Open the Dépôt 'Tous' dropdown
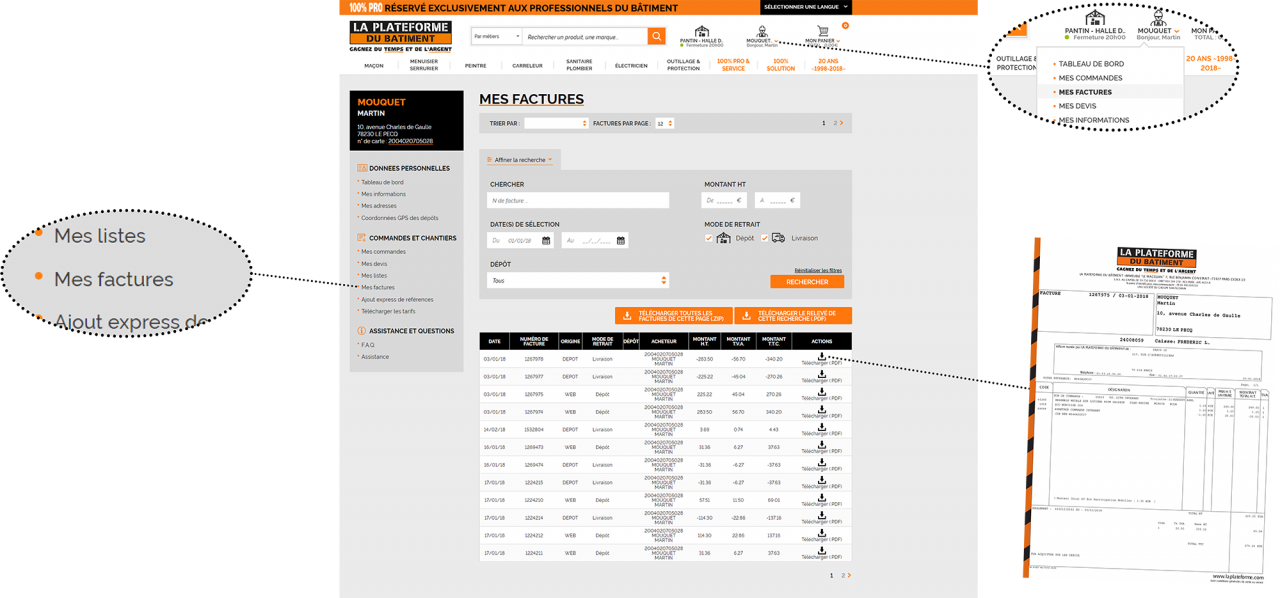 578,281
